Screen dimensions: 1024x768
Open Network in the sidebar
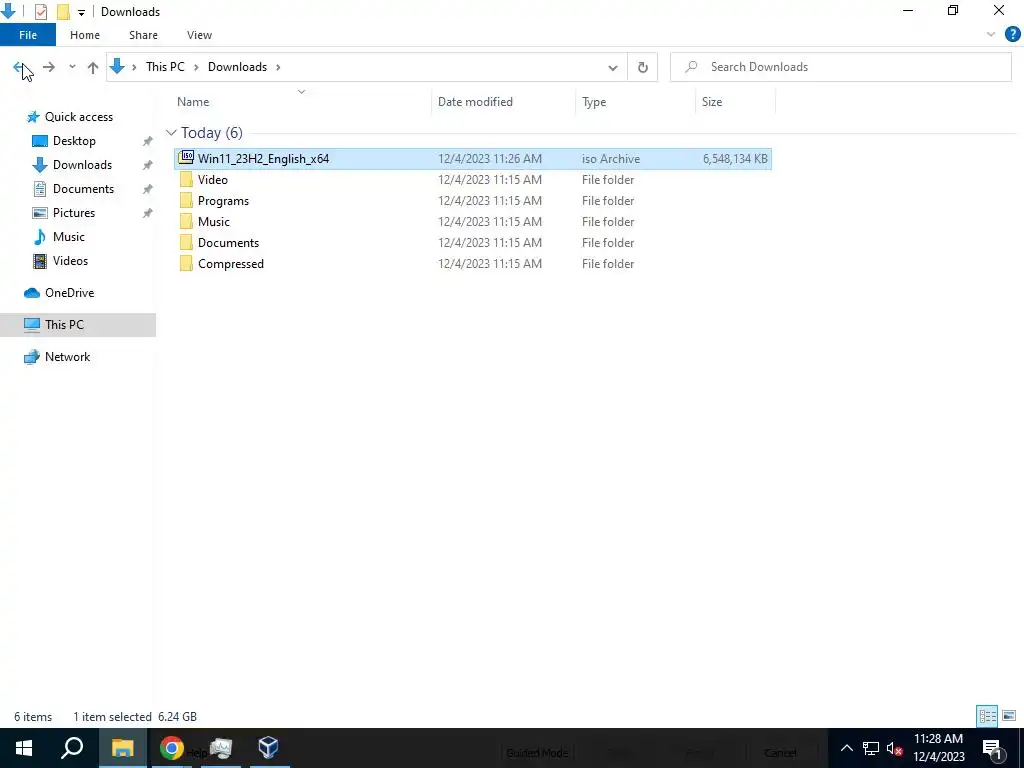[x=67, y=357]
